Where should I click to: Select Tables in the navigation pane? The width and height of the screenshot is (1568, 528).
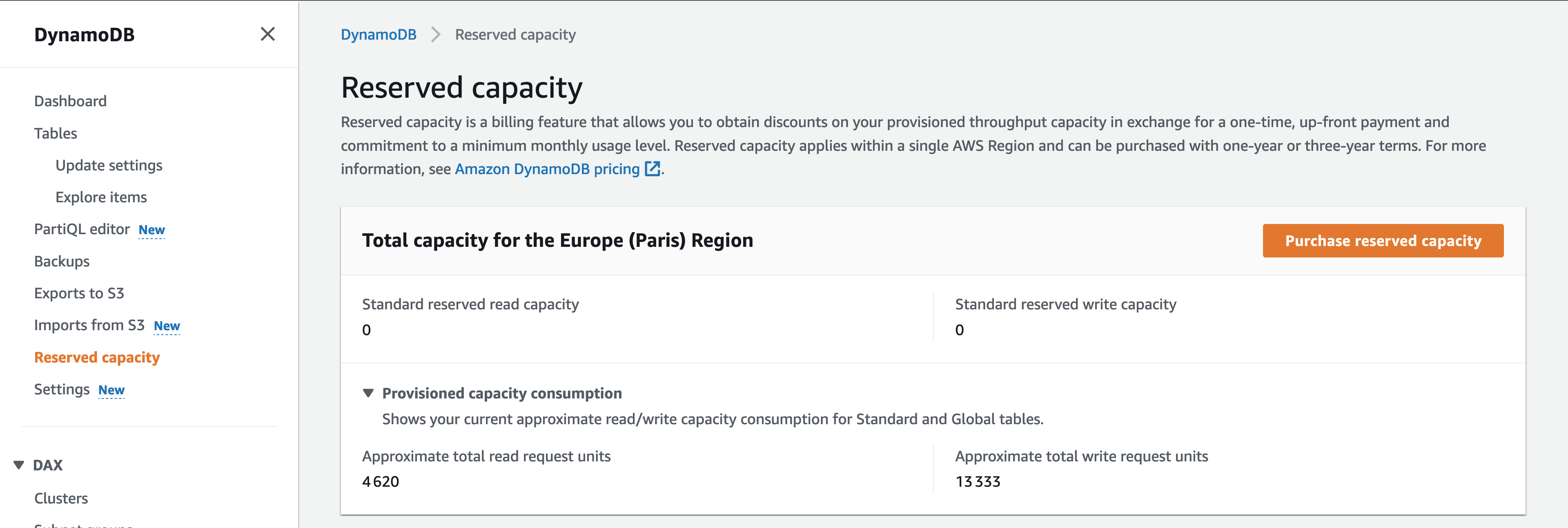56,133
